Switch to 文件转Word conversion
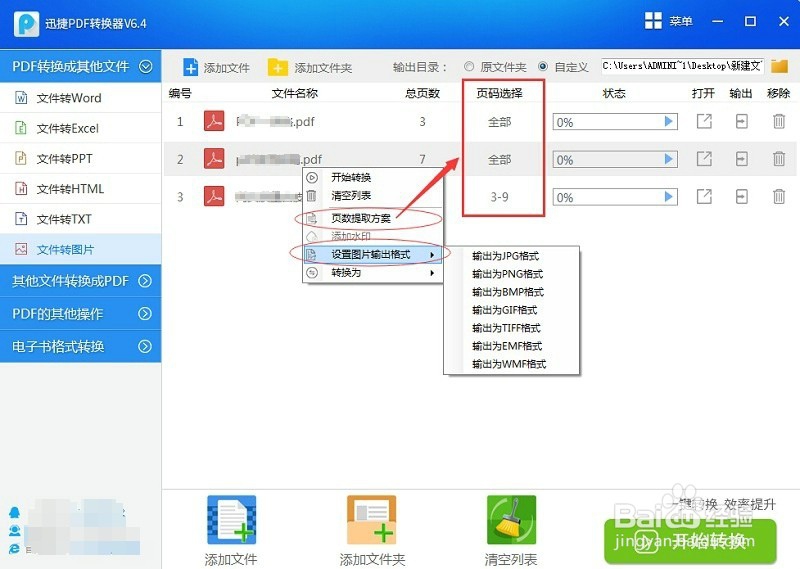Image resolution: width=800 pixels, height=569 pixels. click(81, 97)
